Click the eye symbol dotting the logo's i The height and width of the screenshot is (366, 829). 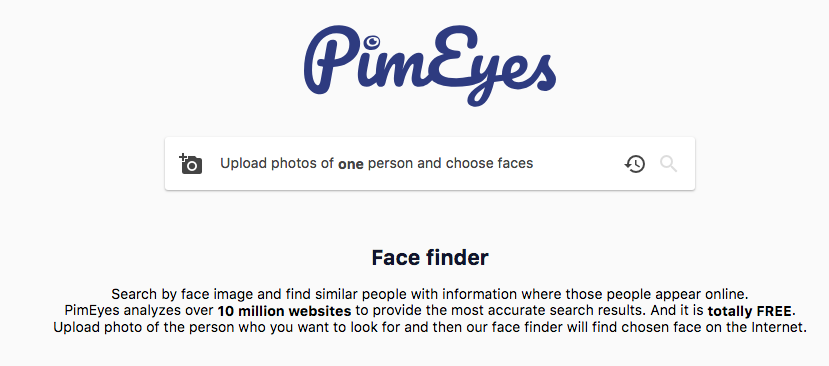point(372,41)
